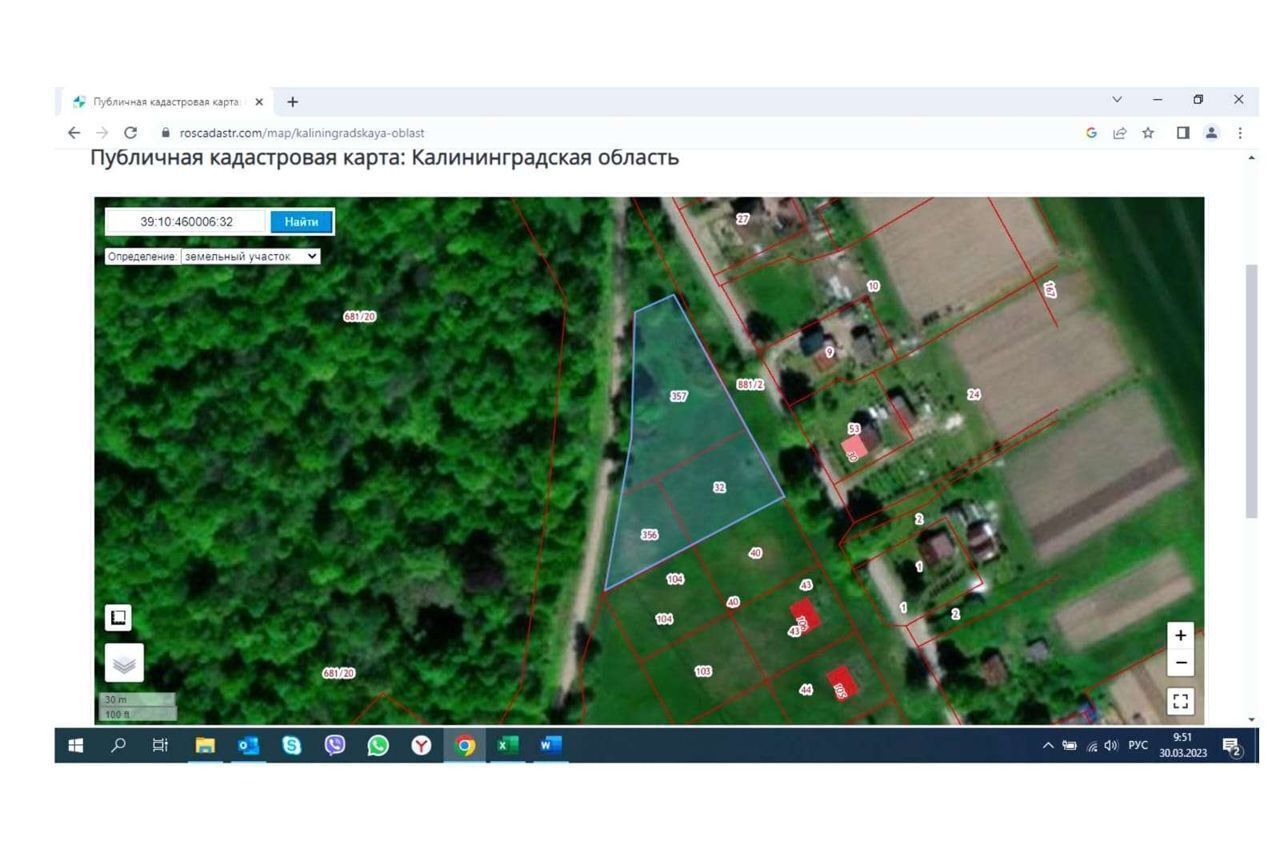Viewport: 1280px width, 844px height.
Task: Open Chrome three-dot menu
Action: pyautogui.click(x=1240, y=133)
